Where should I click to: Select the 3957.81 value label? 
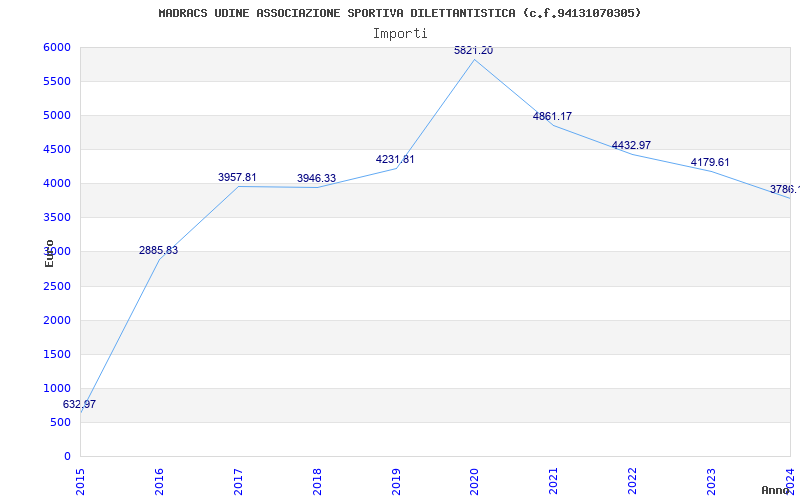coord(237,178)
